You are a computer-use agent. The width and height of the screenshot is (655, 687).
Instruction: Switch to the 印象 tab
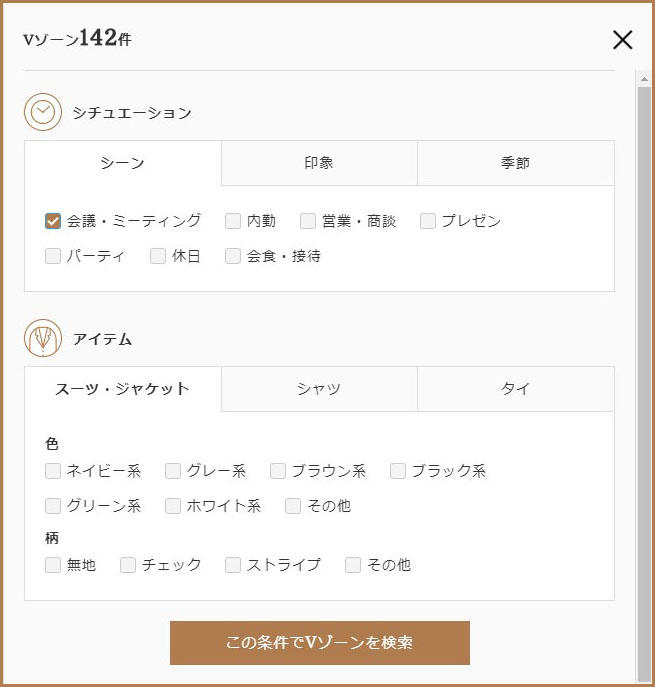pos(319,163)
